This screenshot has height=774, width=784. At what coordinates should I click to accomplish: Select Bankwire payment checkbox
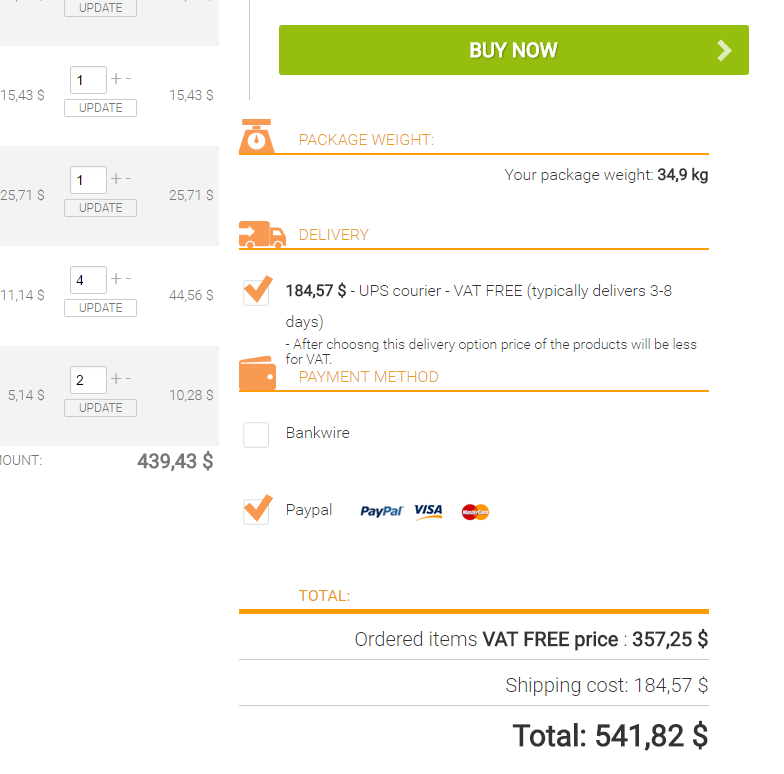(x=257, y=434)
